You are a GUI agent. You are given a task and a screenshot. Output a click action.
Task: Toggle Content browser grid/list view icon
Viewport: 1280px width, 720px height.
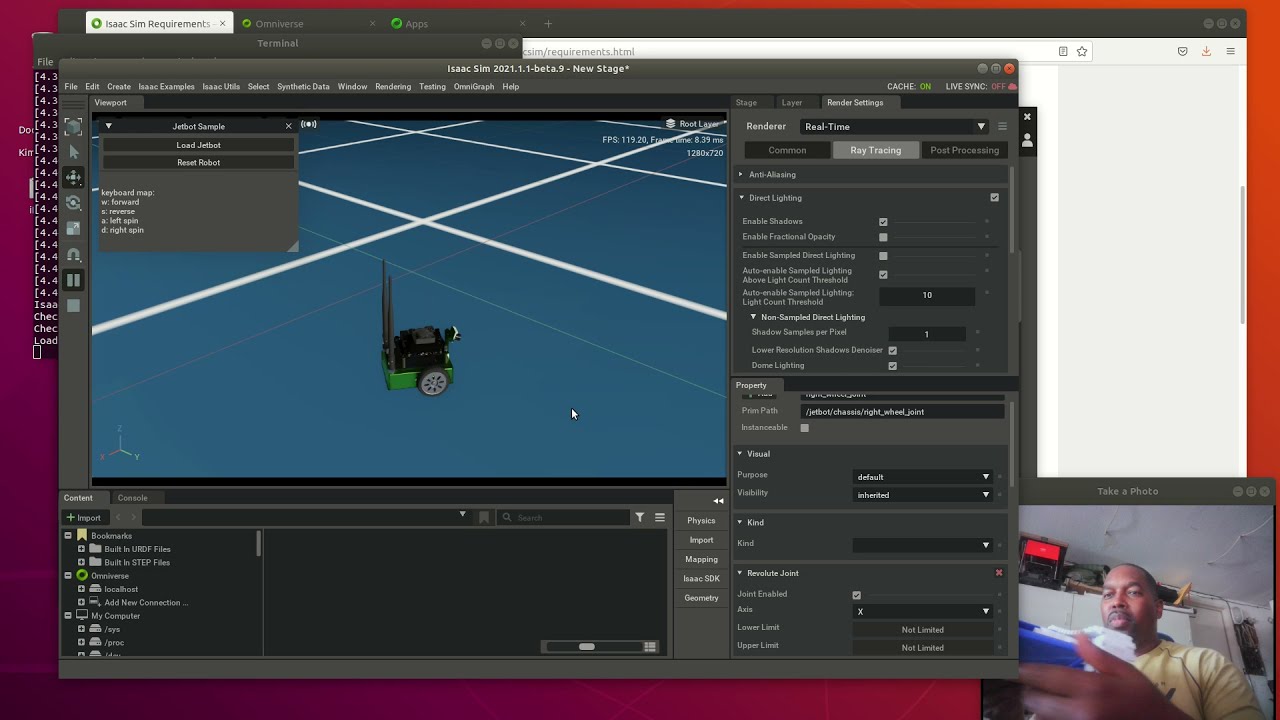click(650, 647)
